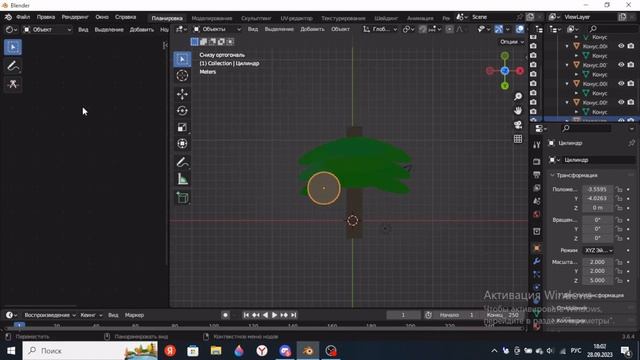The image size is (640, 360).
Task: Click the Location Y value -4.0263
Action: 598,198
